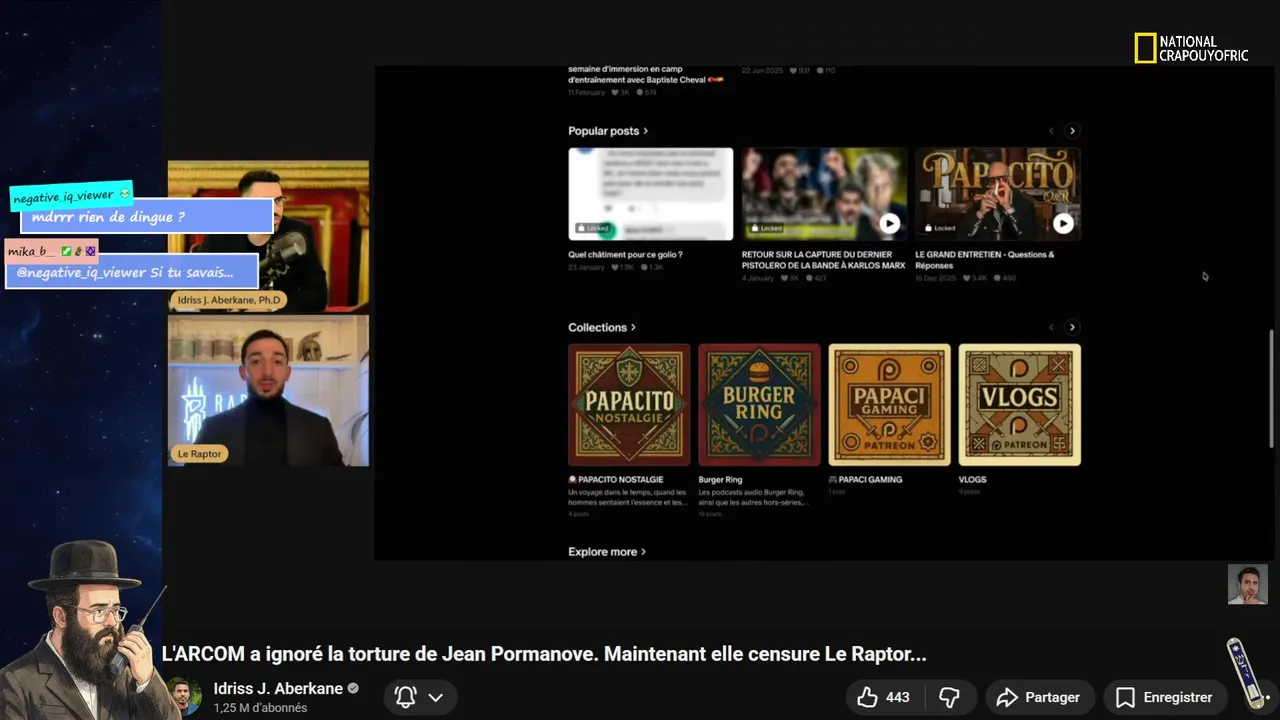Play the LE GRAND ENTRETIEN post video
Screen dimensions: 1280x720
click(x=1063, y=224)
